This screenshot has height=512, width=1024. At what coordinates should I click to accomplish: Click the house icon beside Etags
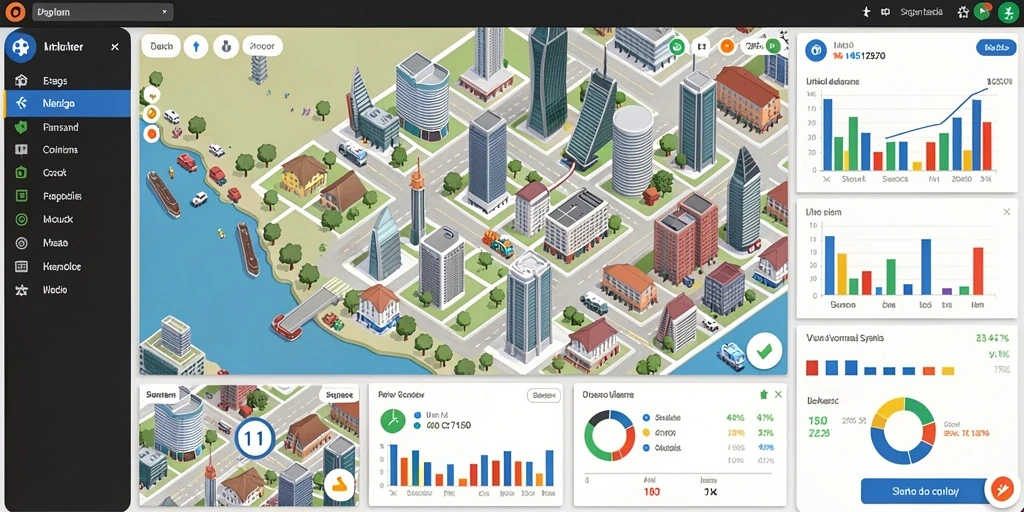[22, 81]
